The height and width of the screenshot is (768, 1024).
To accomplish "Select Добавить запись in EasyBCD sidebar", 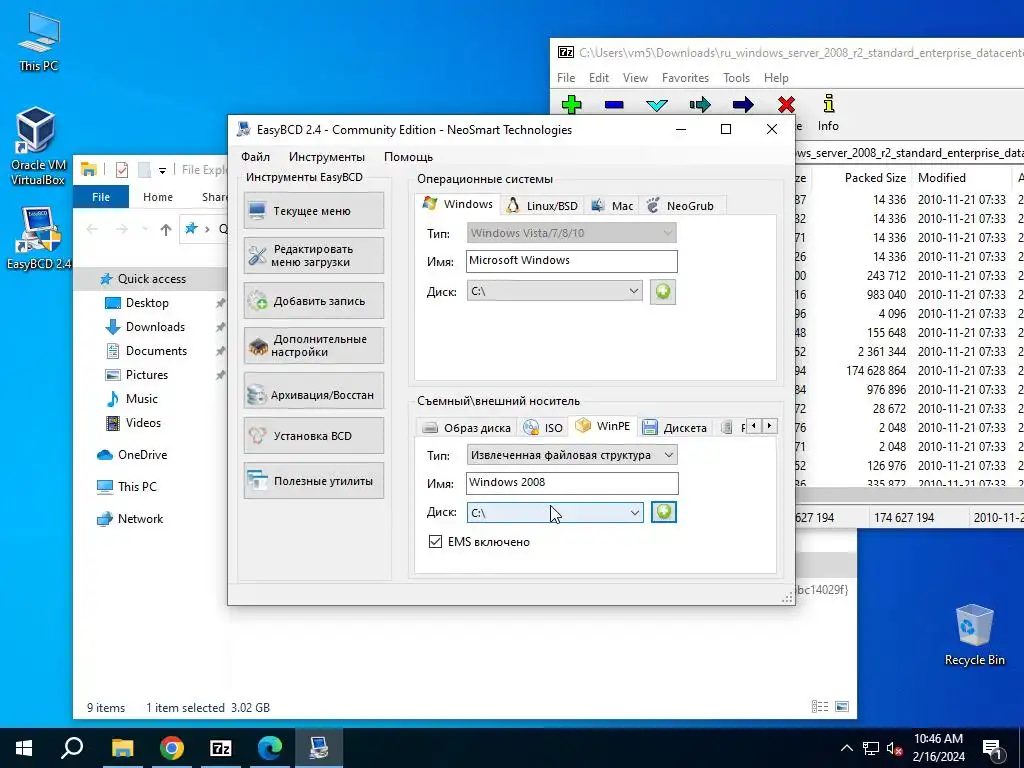I will pyautogui.click(x=313, y=301).
